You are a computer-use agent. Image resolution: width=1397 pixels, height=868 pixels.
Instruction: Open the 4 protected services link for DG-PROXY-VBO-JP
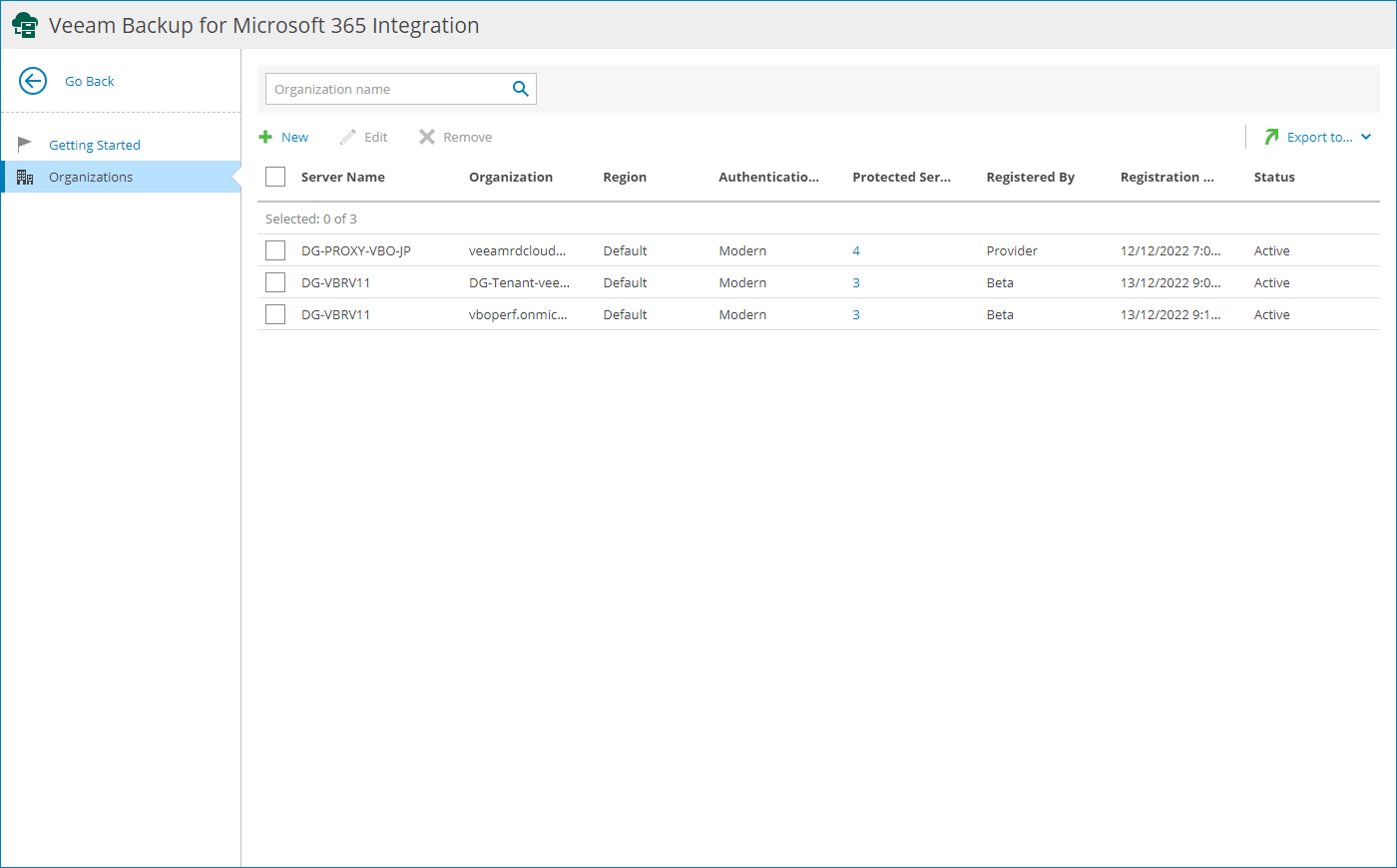tap(856, 249)
